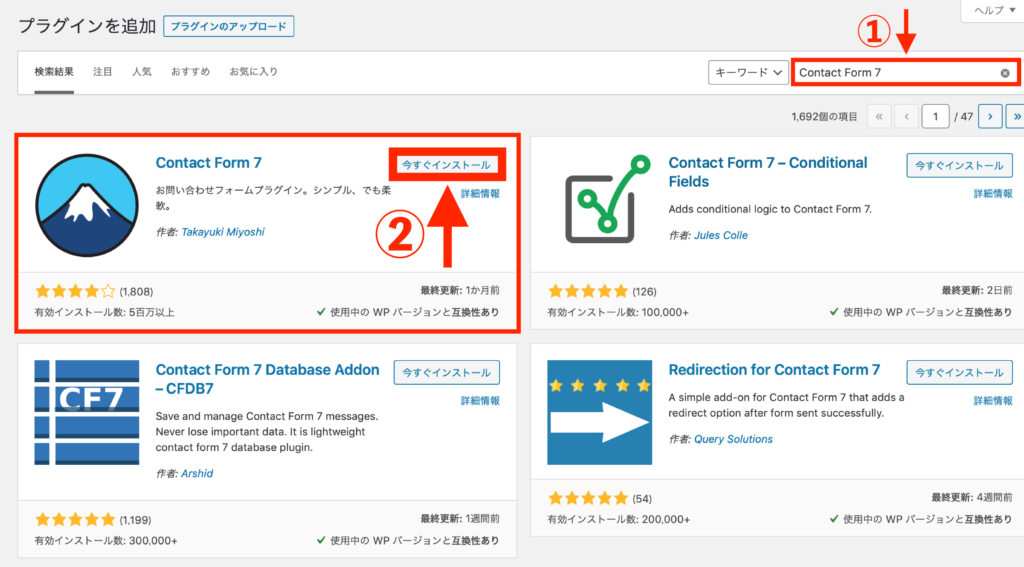Open author Jules Colle link
Viewport: 1024px width, 567px height.
pos(720,235)
